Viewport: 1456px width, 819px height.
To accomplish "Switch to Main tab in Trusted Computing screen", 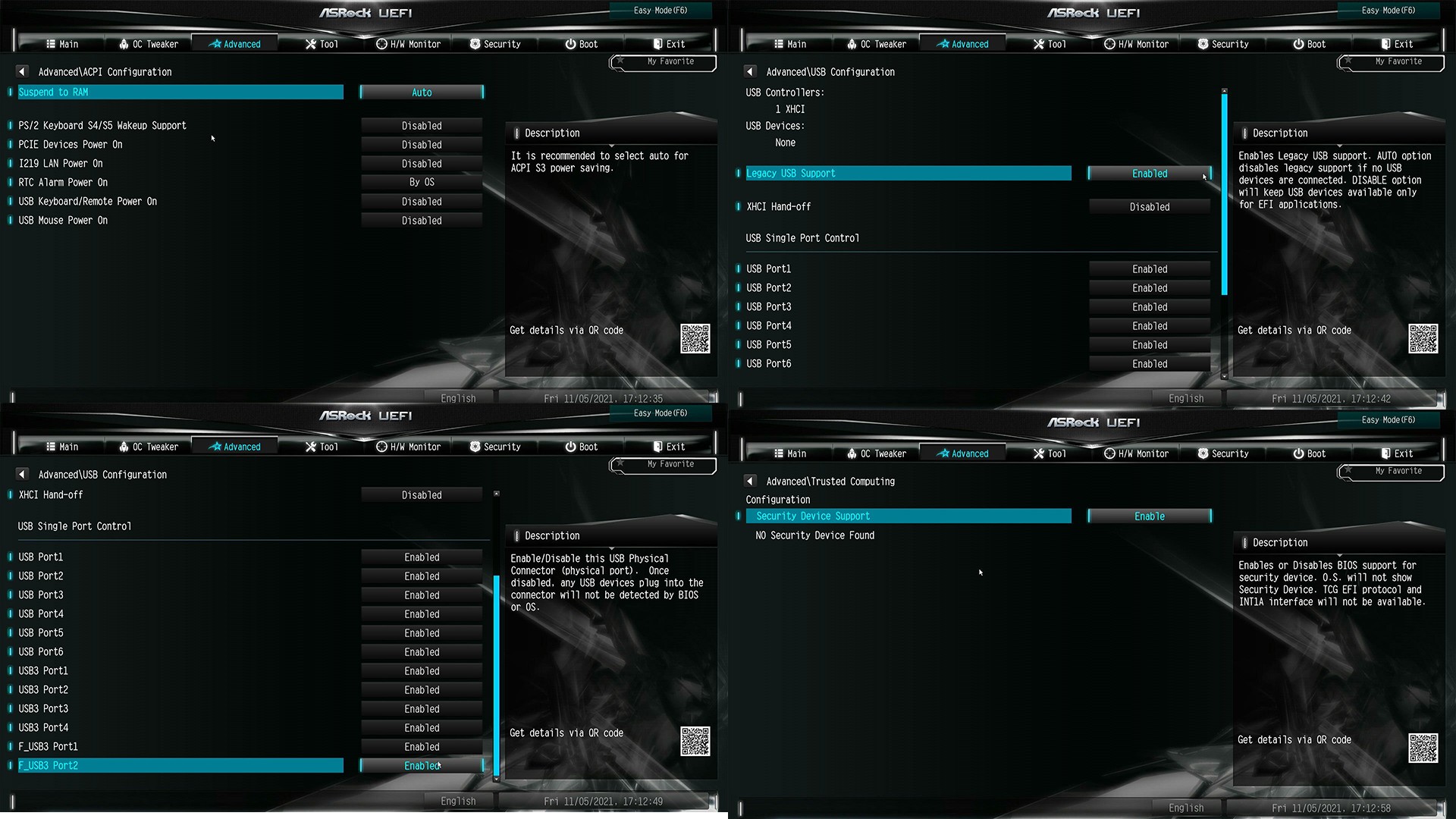I will click(789, 453).
